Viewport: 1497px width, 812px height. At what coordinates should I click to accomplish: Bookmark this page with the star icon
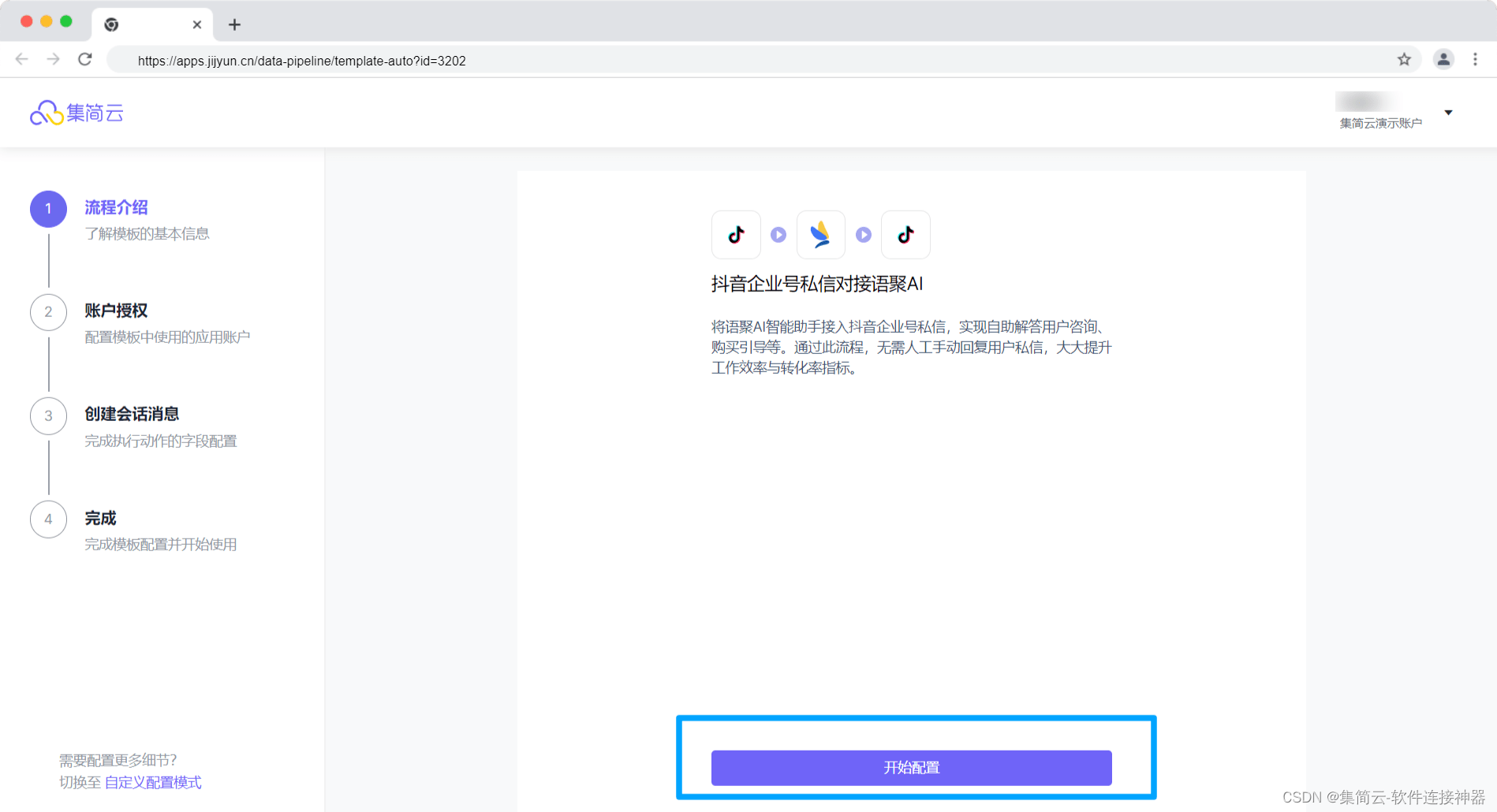1404,59
